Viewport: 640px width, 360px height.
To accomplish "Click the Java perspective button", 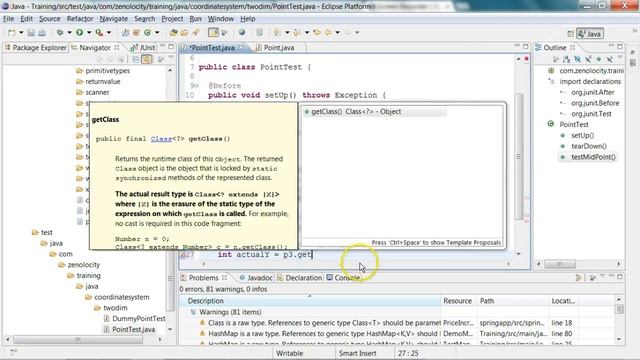I will [590, 33].
